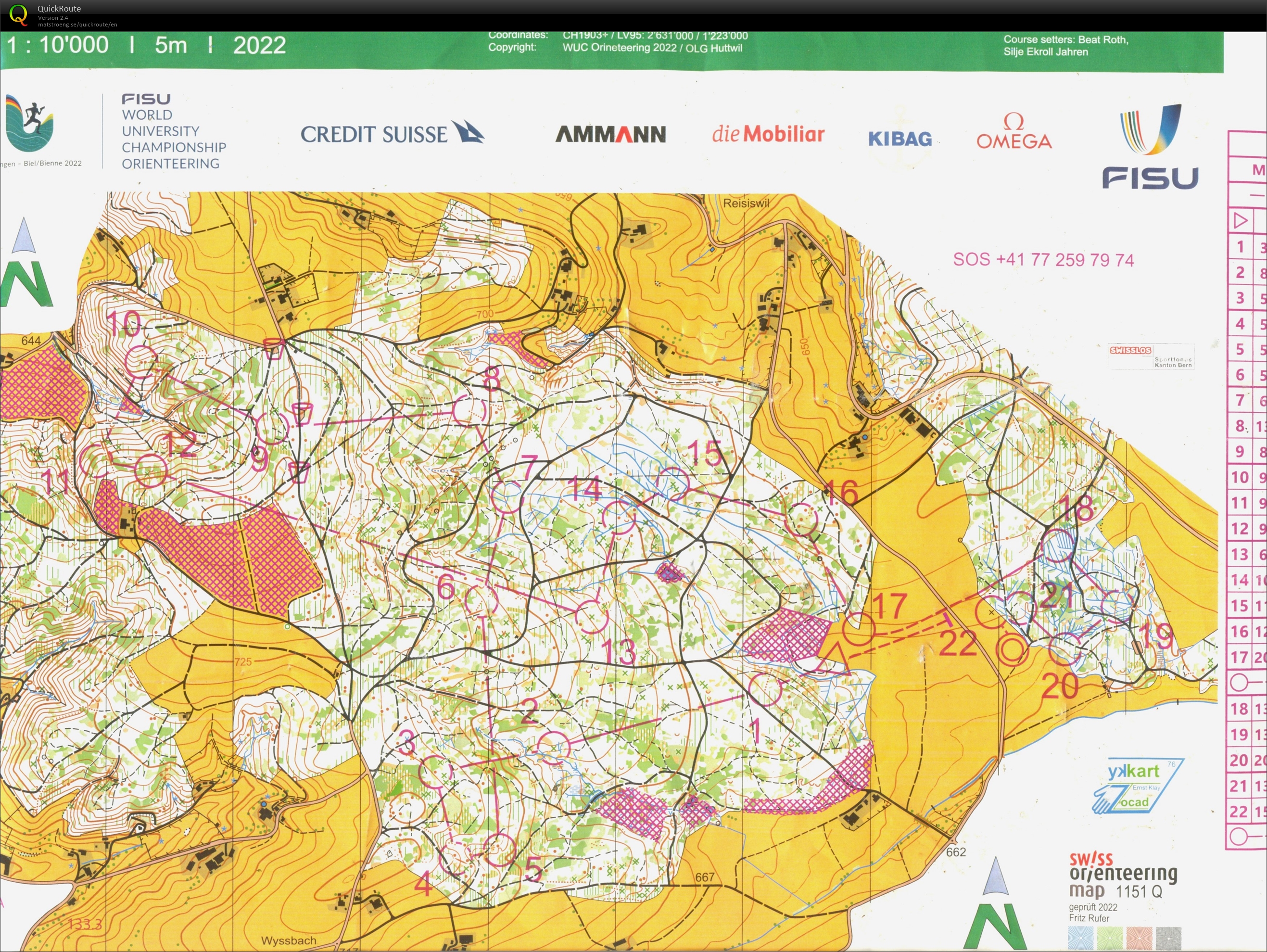Click control circle 8 on the map
This screenshot has height=952, width=1267.
pos(469,411)
